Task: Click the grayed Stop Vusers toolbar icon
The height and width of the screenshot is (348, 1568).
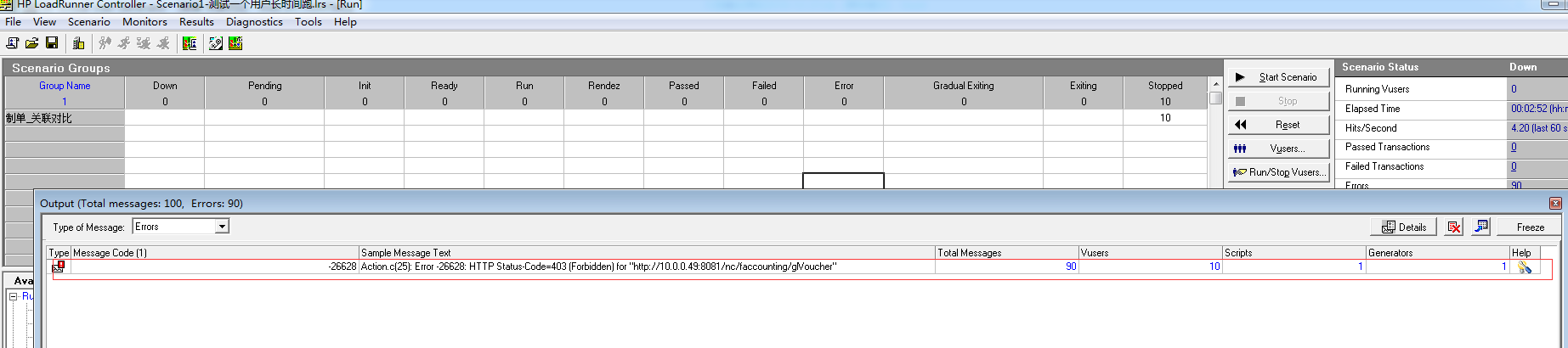Action: point(163,43)
